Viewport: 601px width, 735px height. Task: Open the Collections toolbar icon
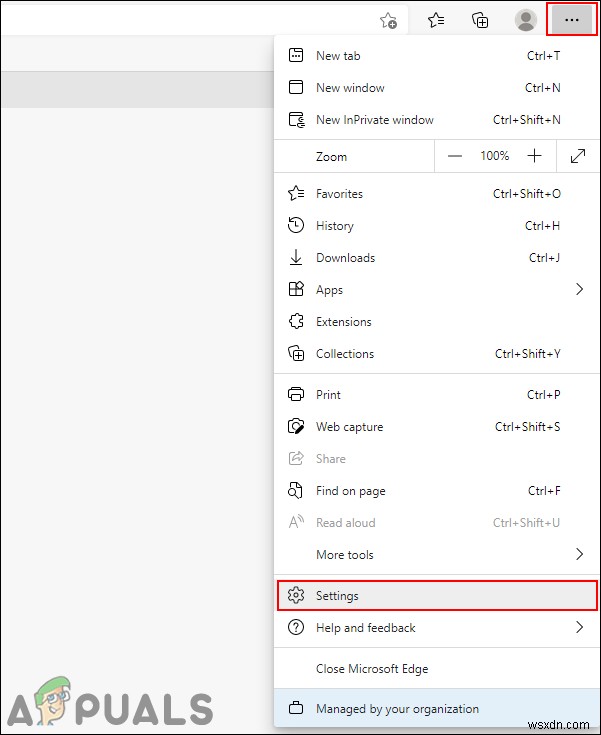(480, 20)
